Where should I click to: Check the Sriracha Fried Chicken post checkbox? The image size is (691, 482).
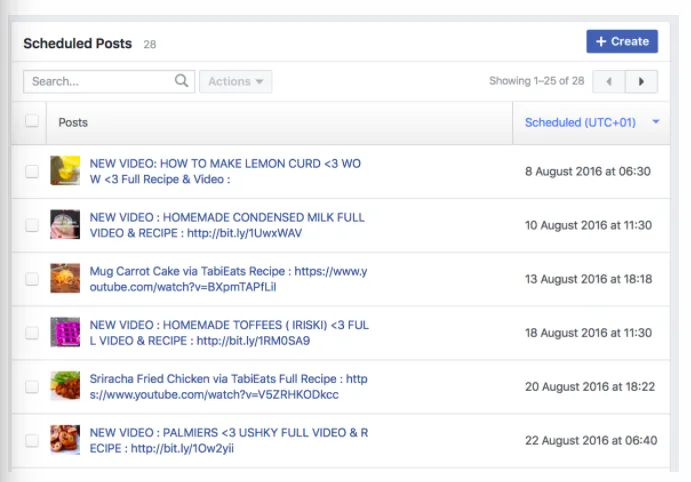(32, 386)
